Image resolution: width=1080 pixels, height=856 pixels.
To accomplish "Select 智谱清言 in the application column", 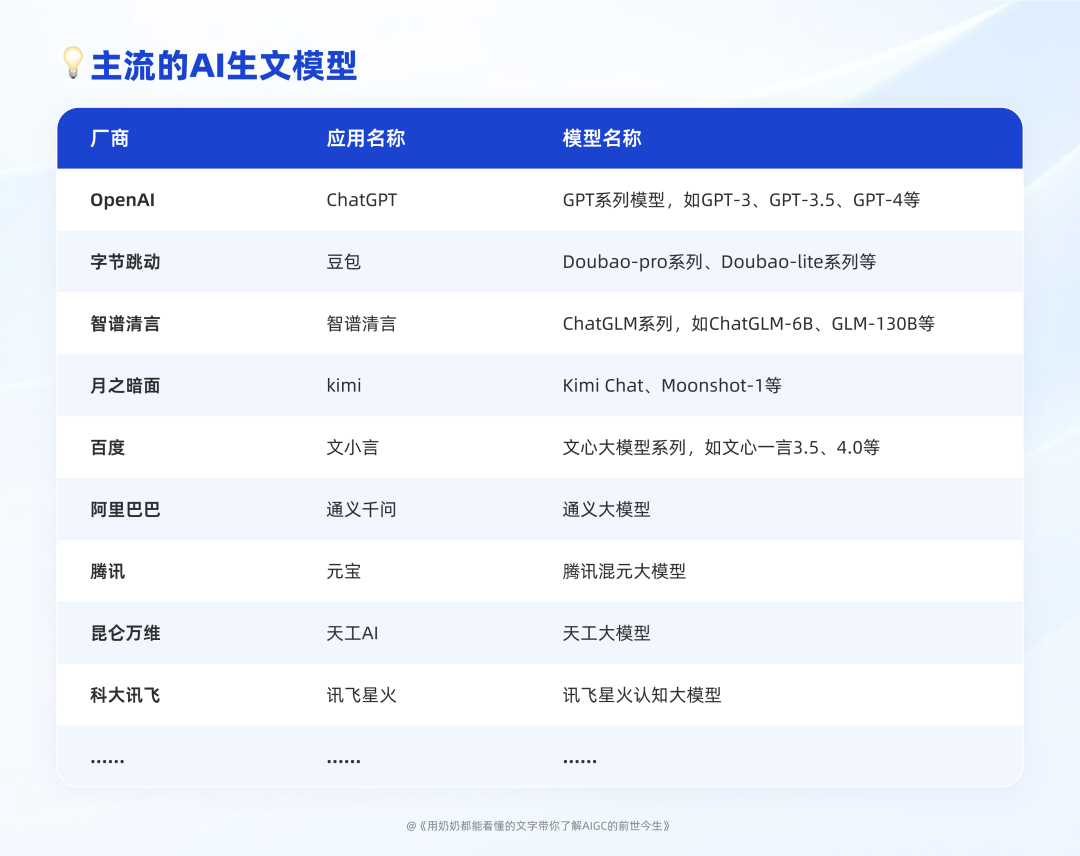I will point(362,324).
